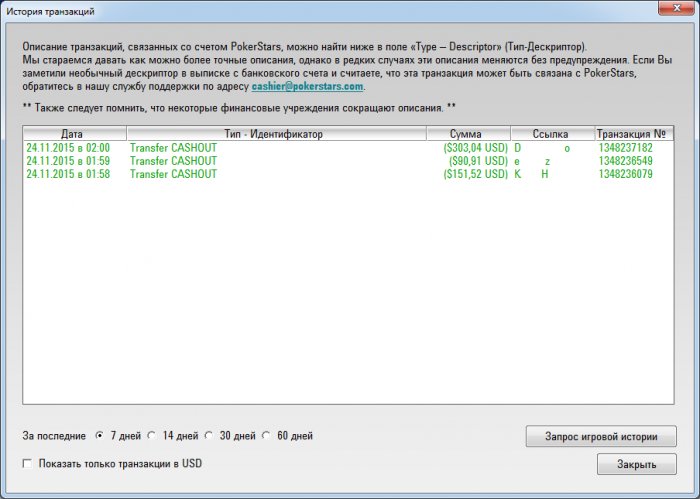Select the 30 дней radio button
This screenshot has width=700, height=499.
(x=208, y=435)
